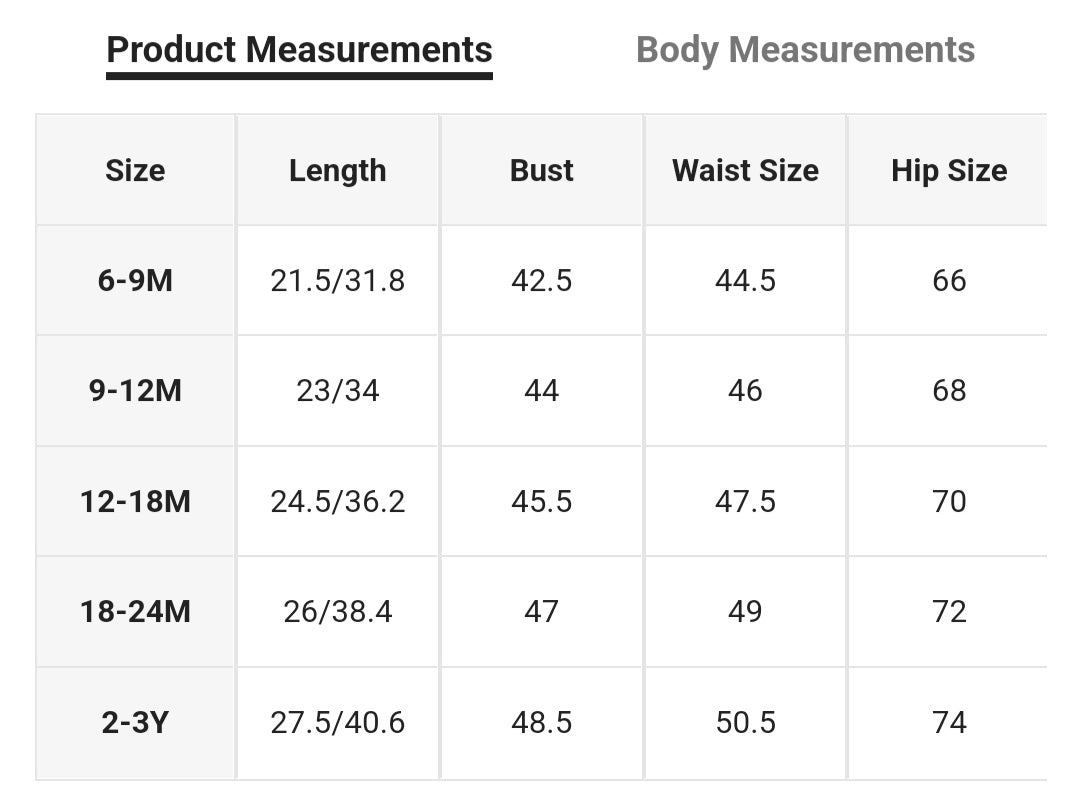This screenshot has height=800, width=1080.
Task: Click the 49 waist size cell
Action: (x=745, y=611)
